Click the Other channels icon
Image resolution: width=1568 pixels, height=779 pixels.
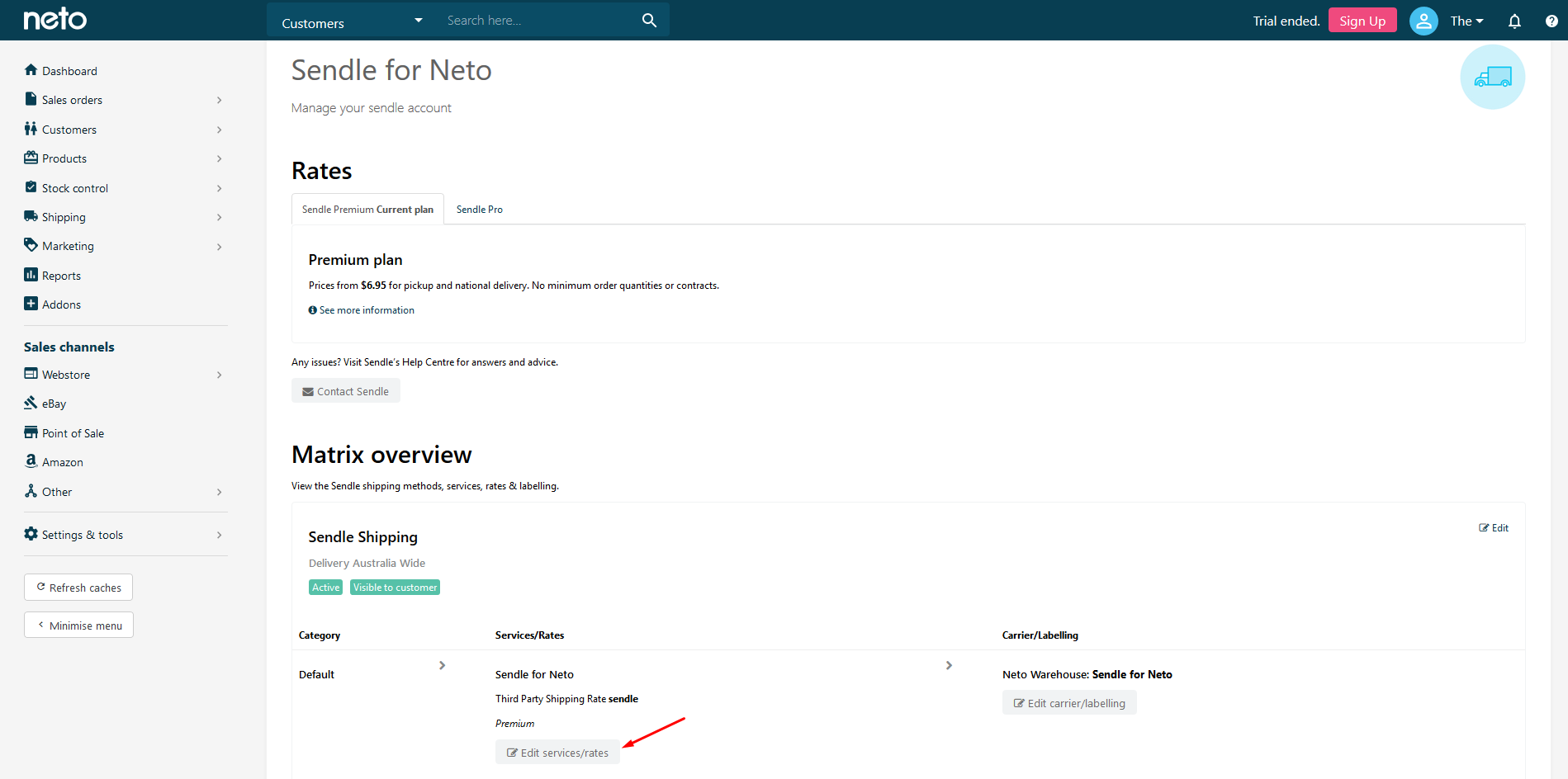click(x=31, y=491)
